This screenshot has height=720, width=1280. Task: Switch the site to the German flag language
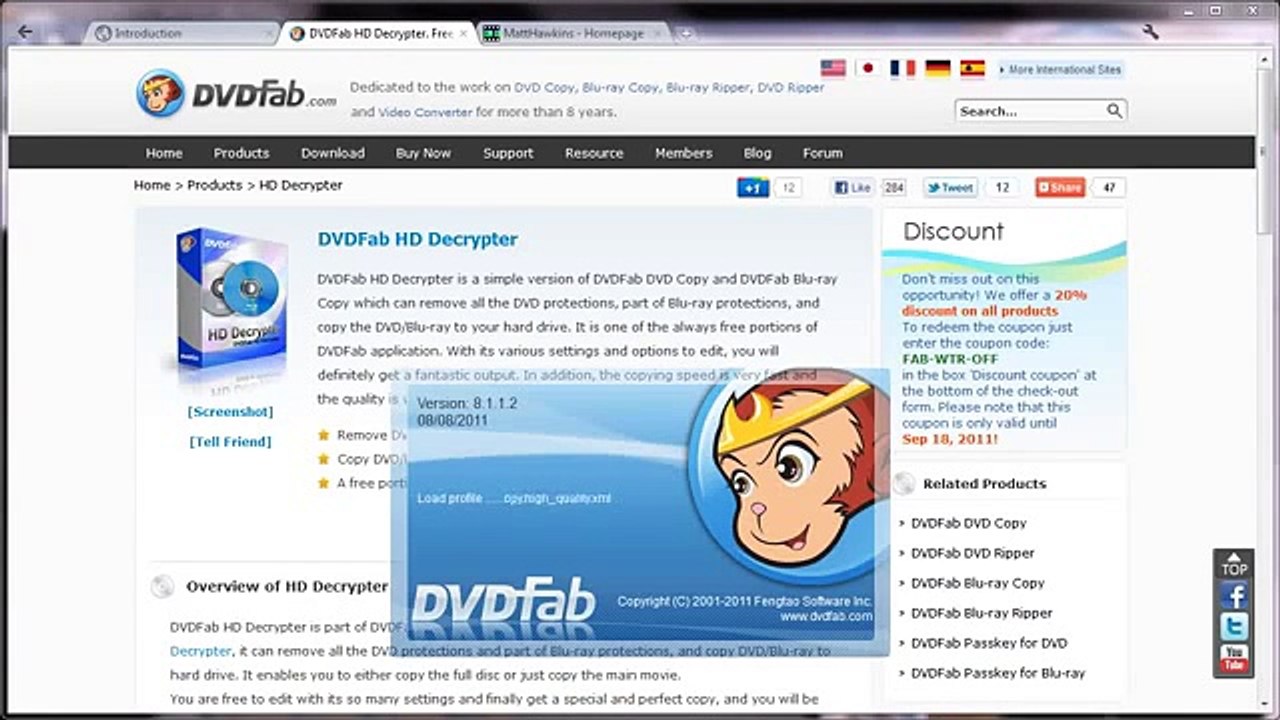pos(938,68)
